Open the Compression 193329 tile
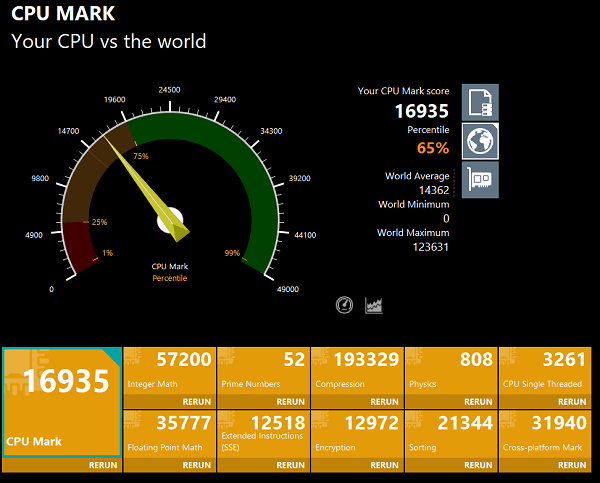 click(x=357, y=371)
